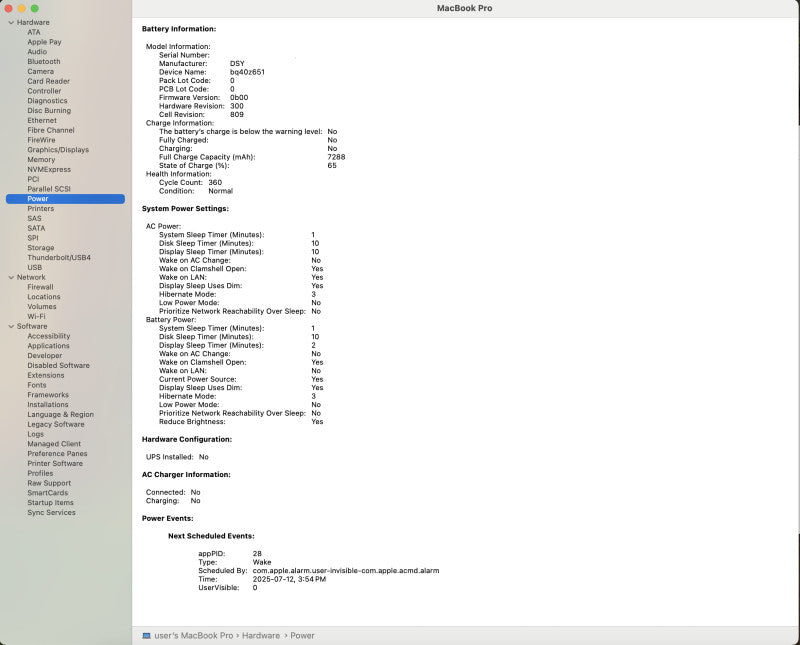
Task: Select Audio in the sidebar
Action: (x=37, y=52)
